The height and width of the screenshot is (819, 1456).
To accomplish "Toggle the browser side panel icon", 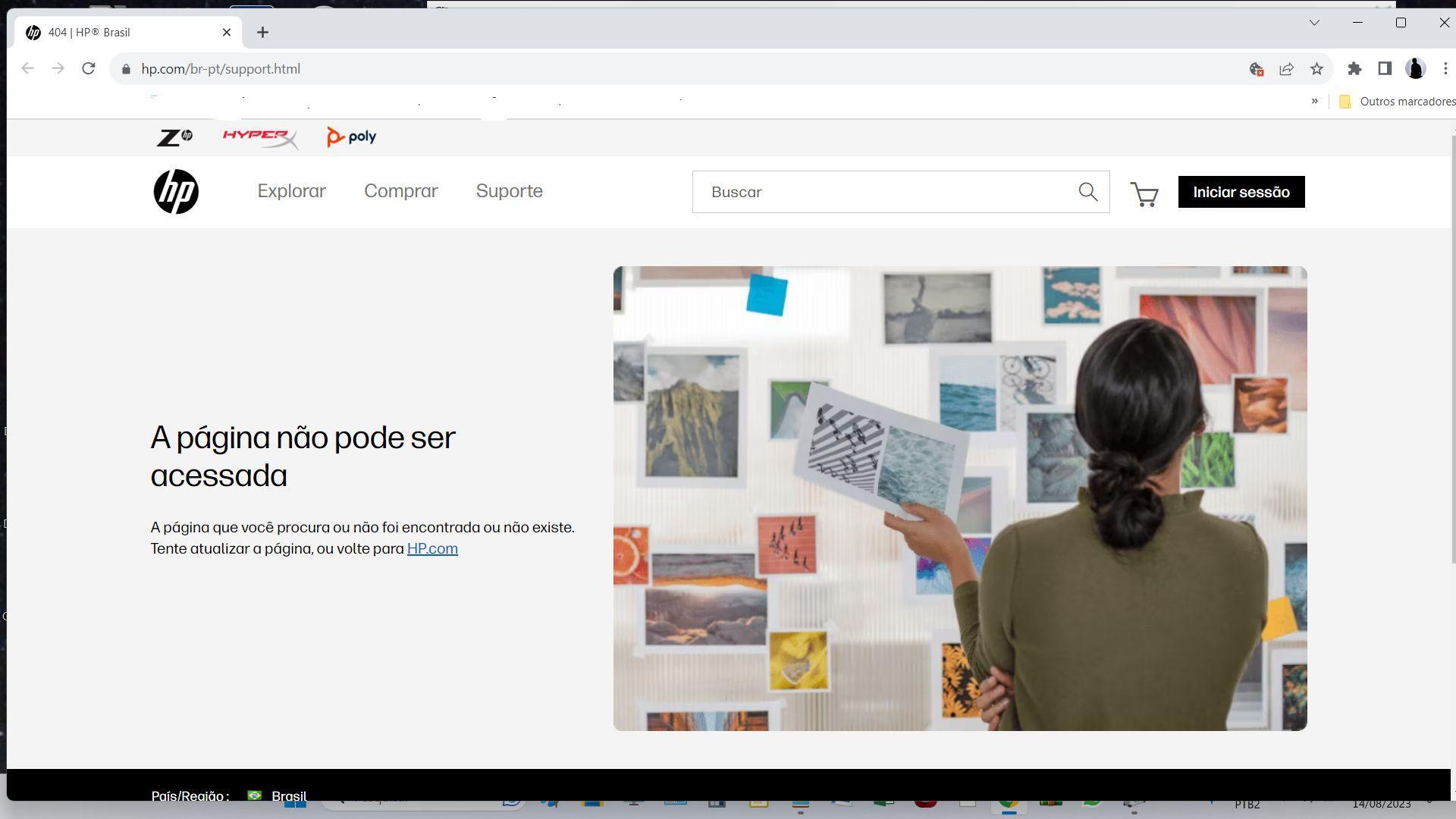I will (1385, 69).
